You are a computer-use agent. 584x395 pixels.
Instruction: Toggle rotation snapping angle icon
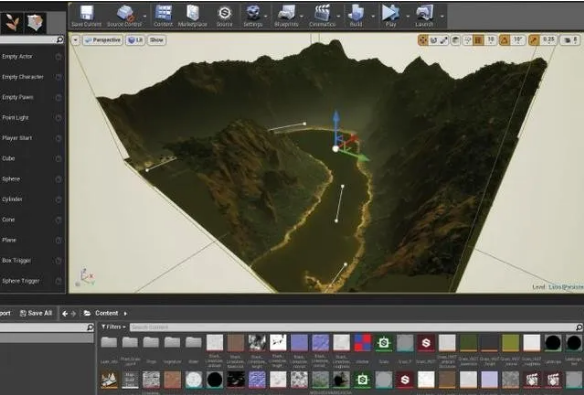point(505,40)
